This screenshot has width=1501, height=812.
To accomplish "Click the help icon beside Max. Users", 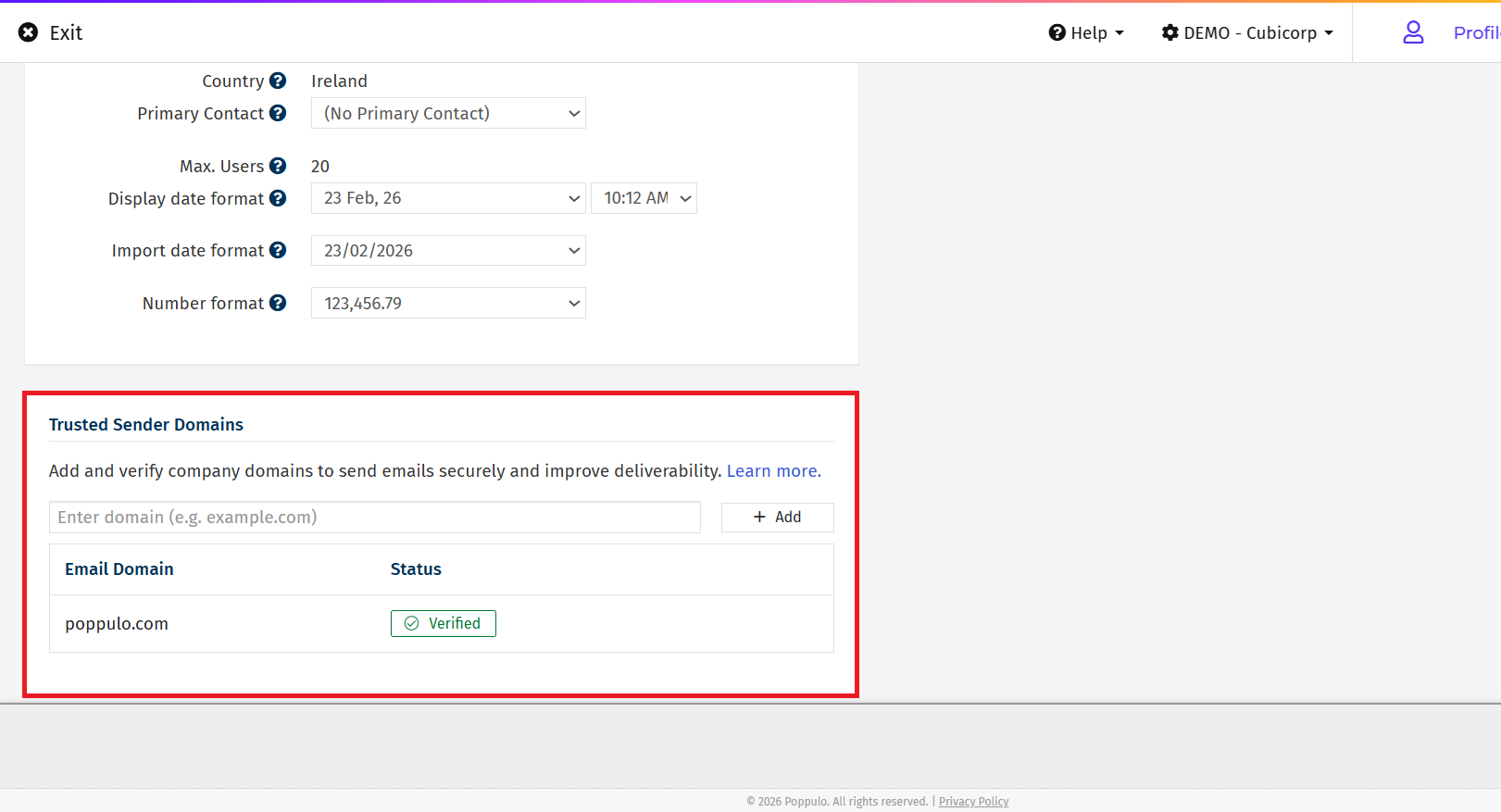I will 278,166.
